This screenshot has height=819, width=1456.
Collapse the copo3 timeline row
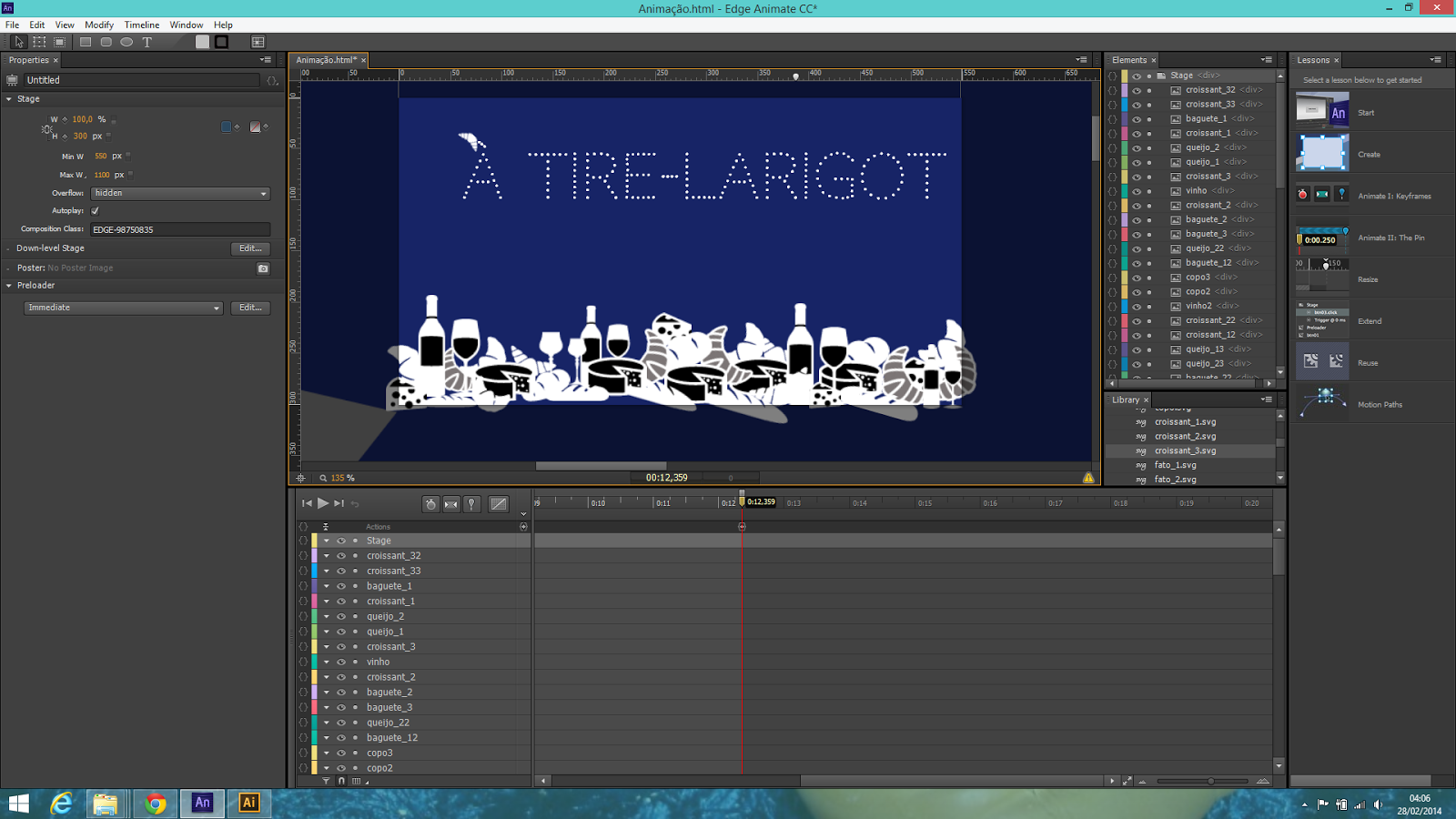tap(327, 753)
